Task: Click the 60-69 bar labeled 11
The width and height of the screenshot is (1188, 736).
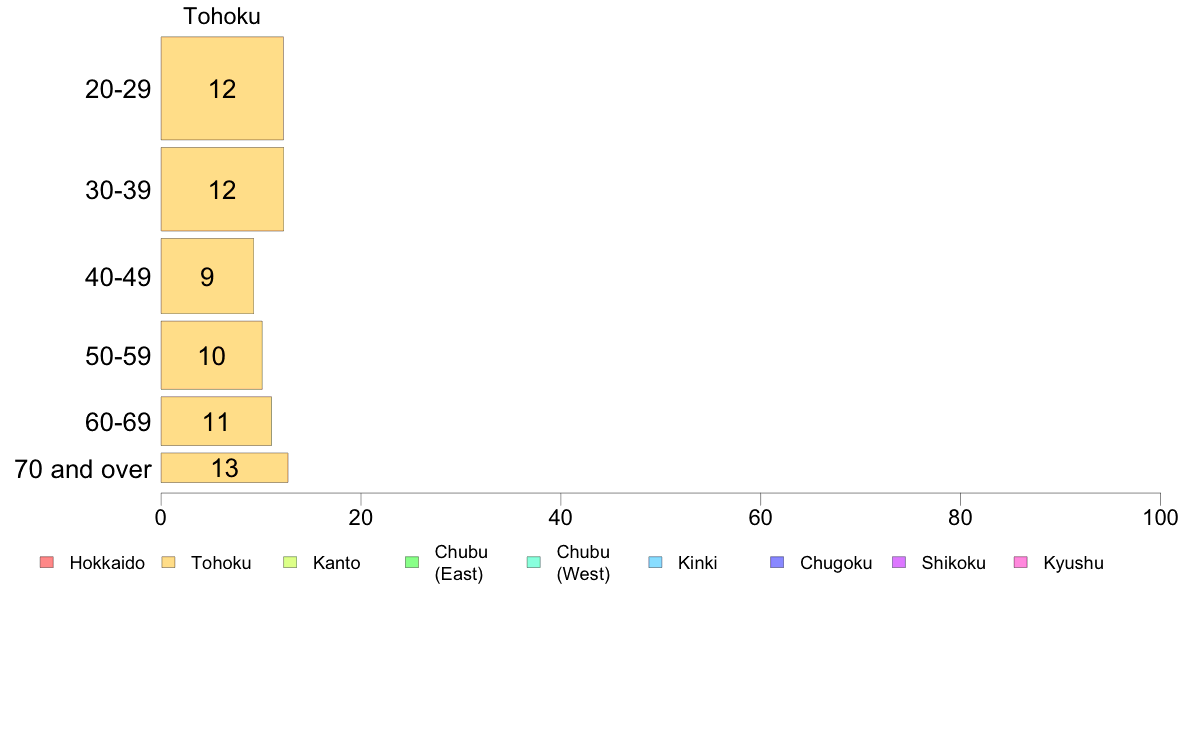Action: pos(216,421)
